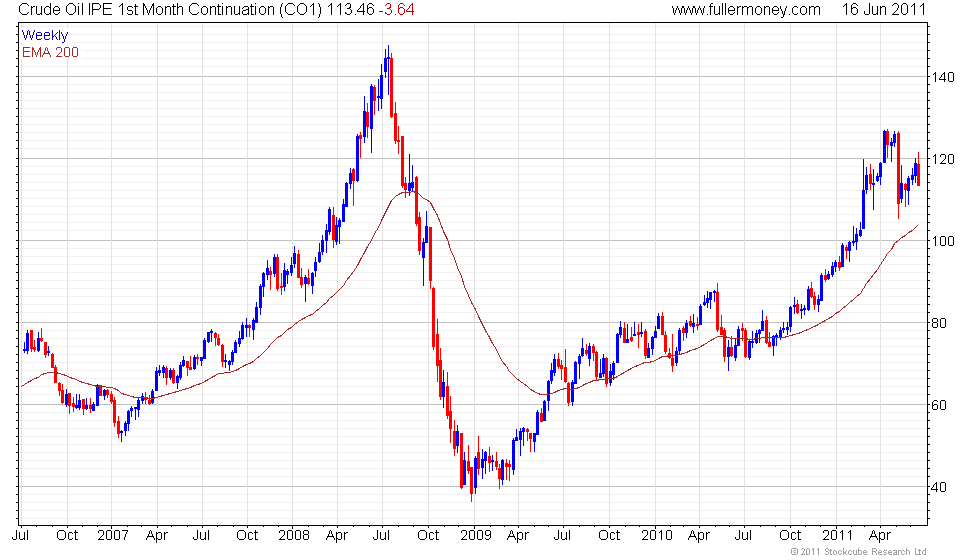Click the date "16 Jun 2011"

click(883, 9)
